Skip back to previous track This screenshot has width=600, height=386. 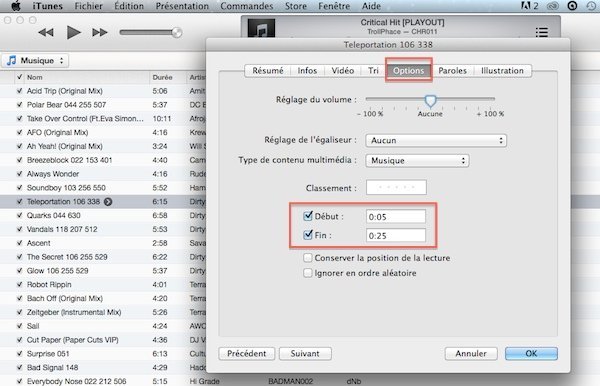46,33
